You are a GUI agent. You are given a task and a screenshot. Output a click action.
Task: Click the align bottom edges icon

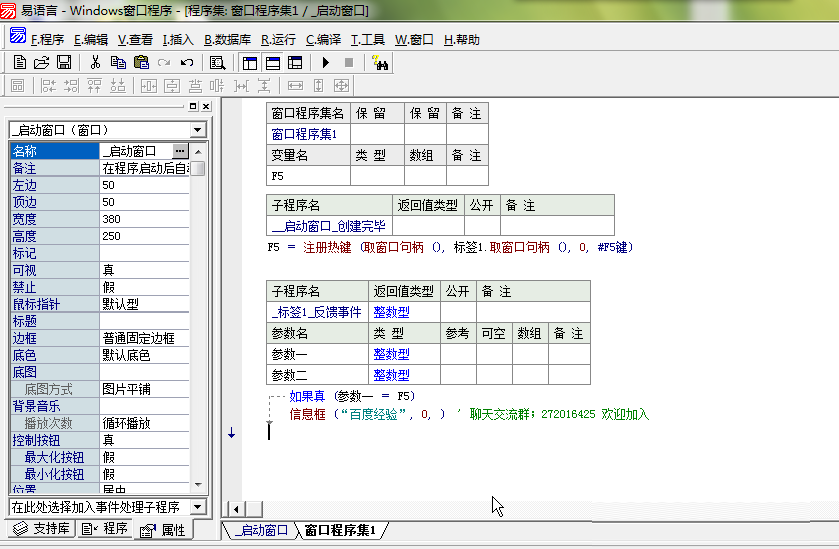(118, 86)
